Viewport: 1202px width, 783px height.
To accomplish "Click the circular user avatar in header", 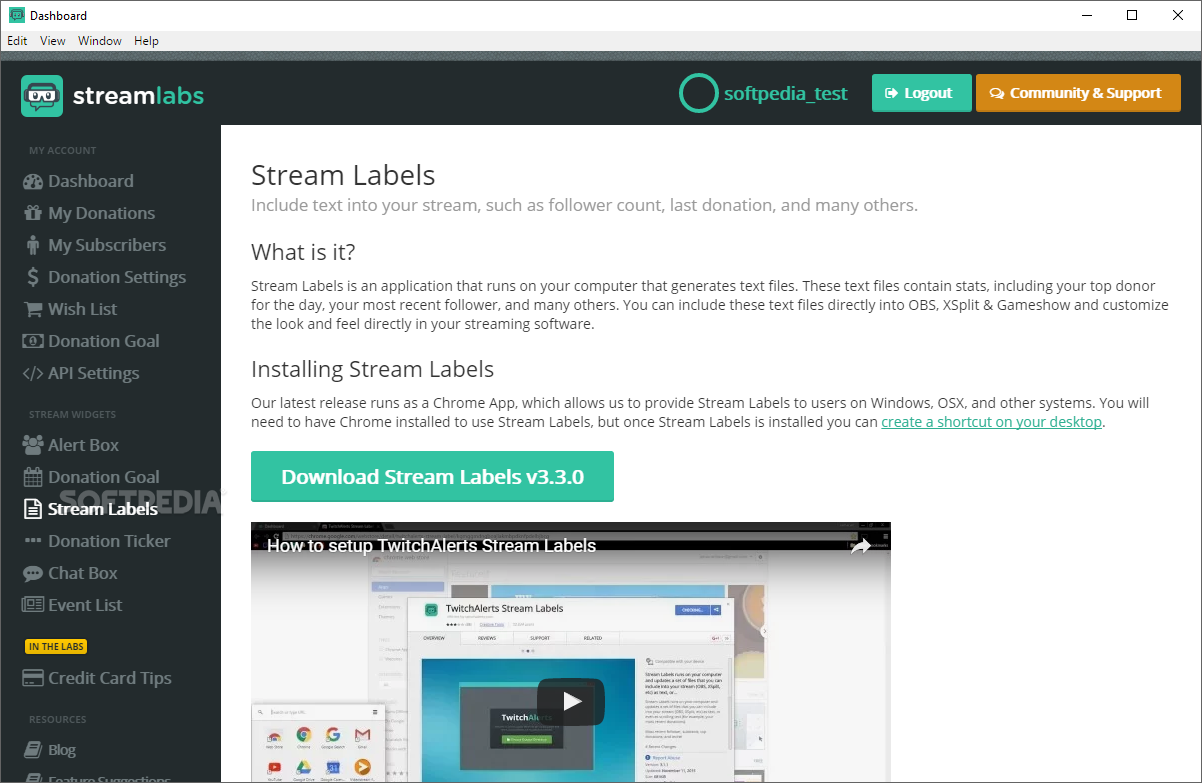I will [x=698, y=93].
